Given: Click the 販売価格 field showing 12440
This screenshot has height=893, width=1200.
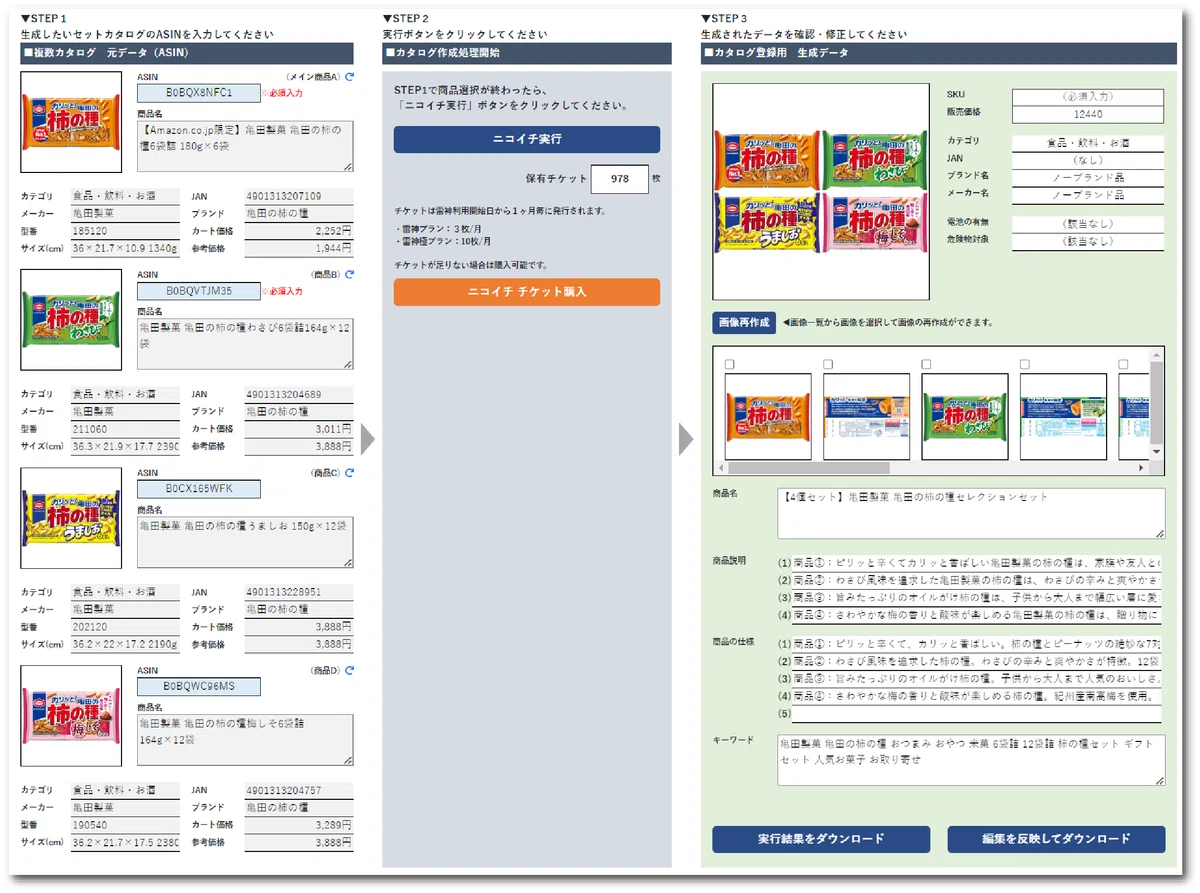Looking at the screenshot, I should (1088, 115).
